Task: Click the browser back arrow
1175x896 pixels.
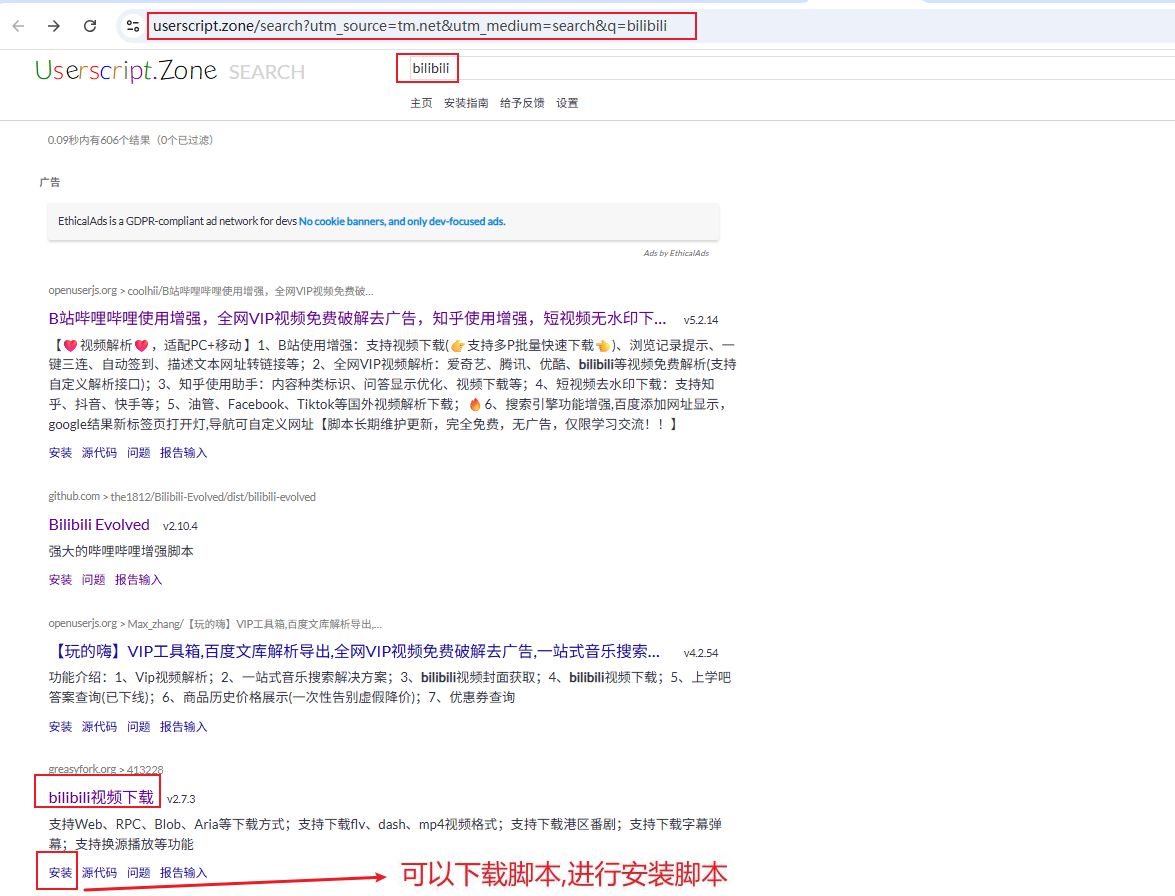Action: tap(18, 26)
